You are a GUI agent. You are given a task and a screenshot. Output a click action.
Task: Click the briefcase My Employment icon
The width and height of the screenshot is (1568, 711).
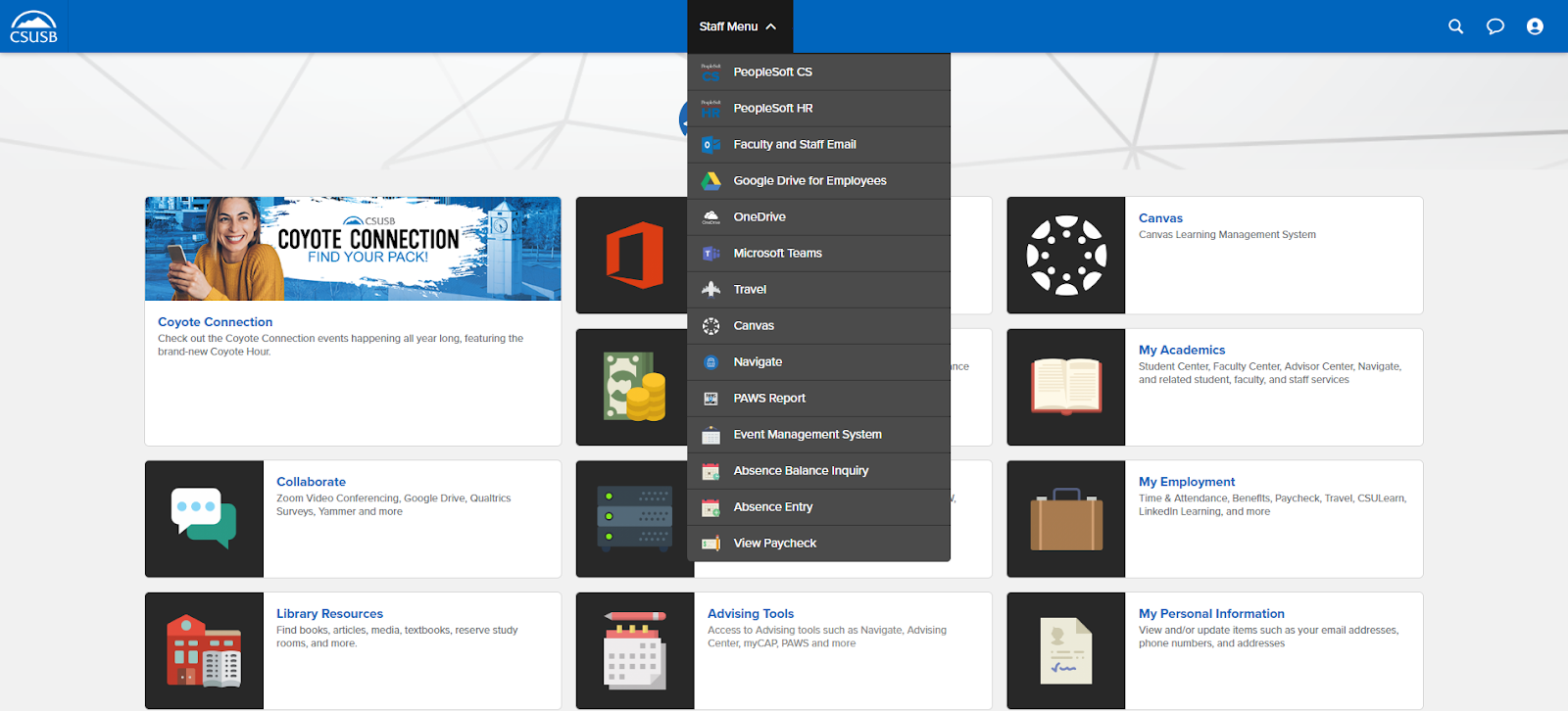[x=1066, y=519]
